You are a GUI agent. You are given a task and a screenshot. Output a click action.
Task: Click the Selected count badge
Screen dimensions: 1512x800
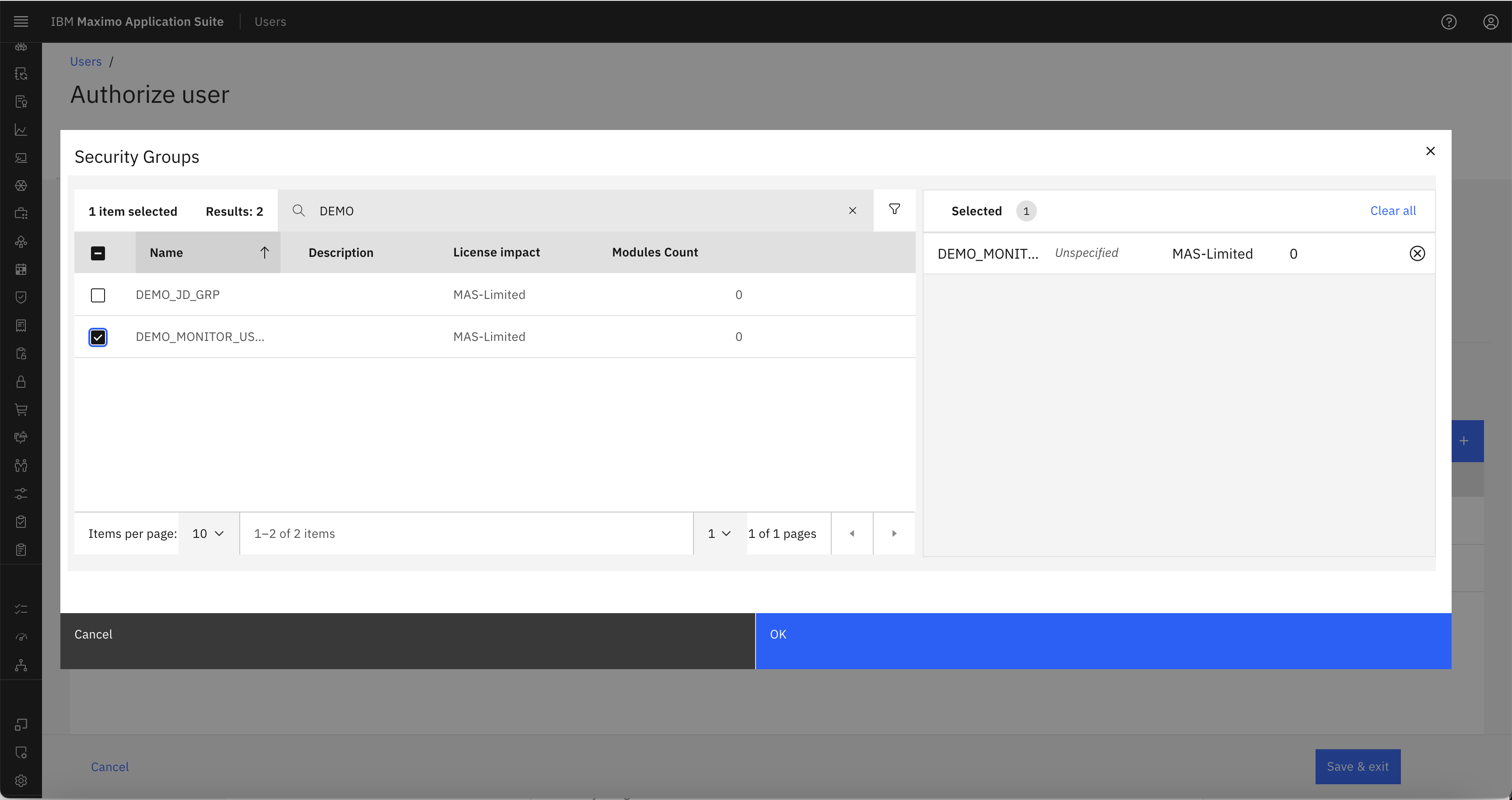(1026, 211)
